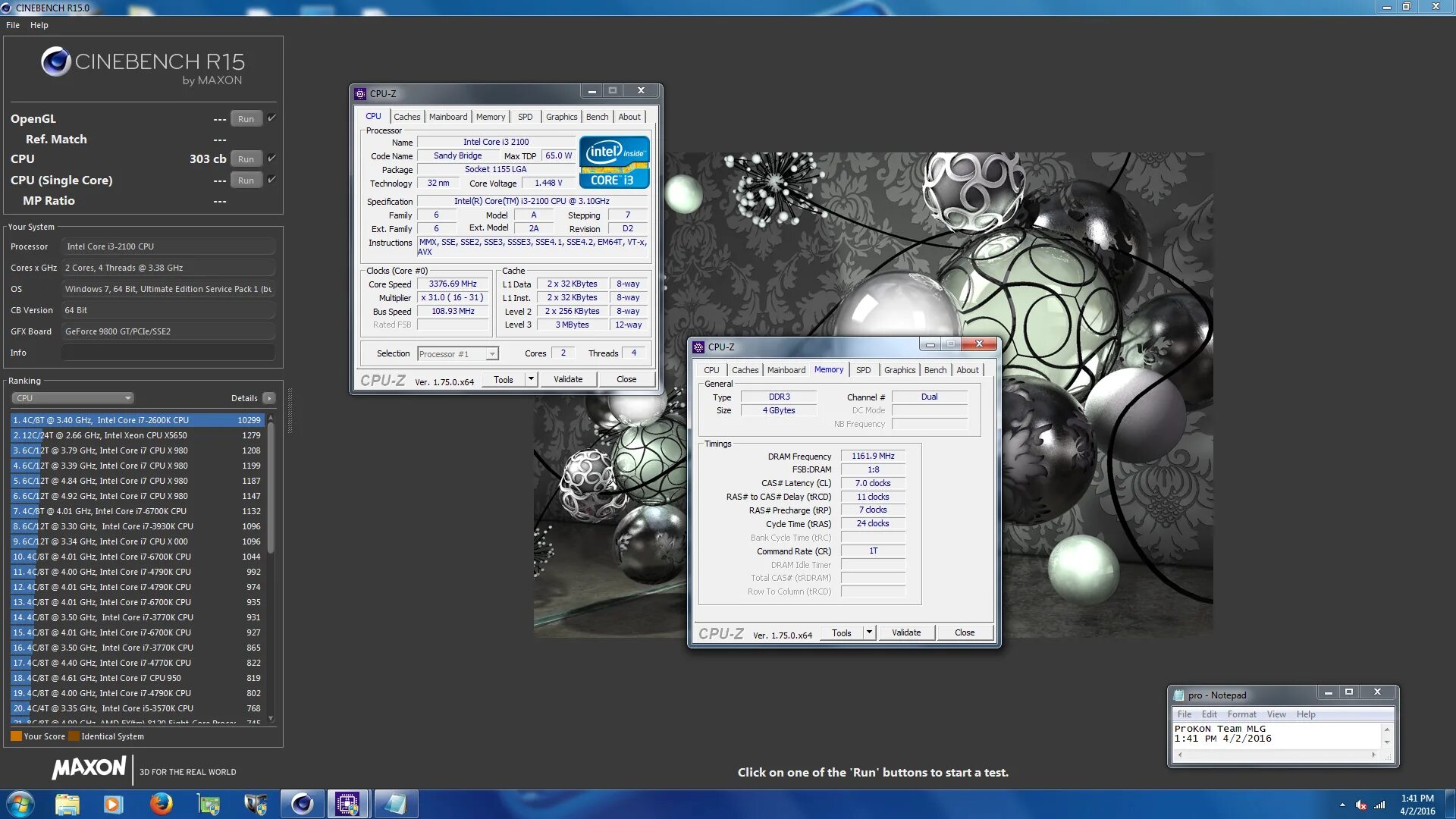Viewport: 1456px width, 819px height.
Task: Click Validate in the CPU-Z CPU window
Action: pyautogui.click(x=568, y=379)
